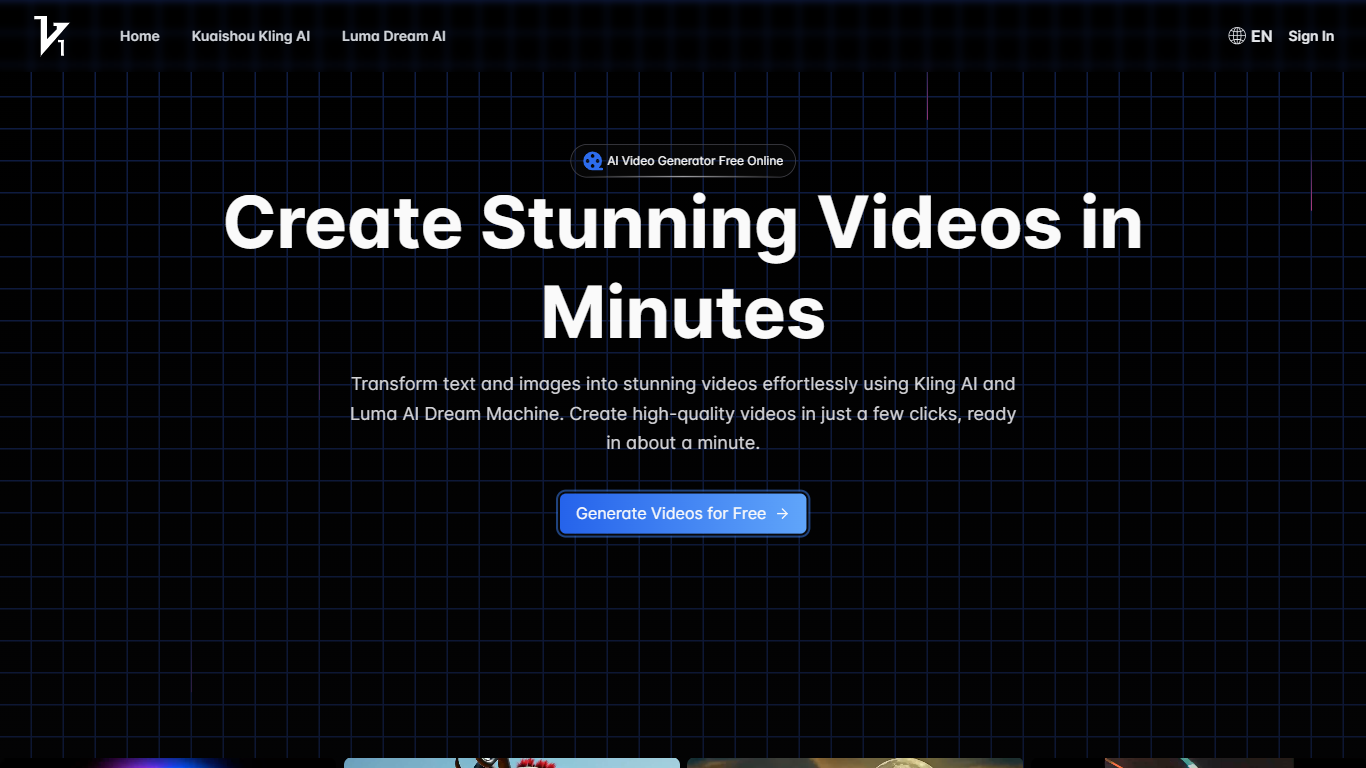
Task: Click the AI Video Generator Free Online badge
Action: [x=683, y=161]
